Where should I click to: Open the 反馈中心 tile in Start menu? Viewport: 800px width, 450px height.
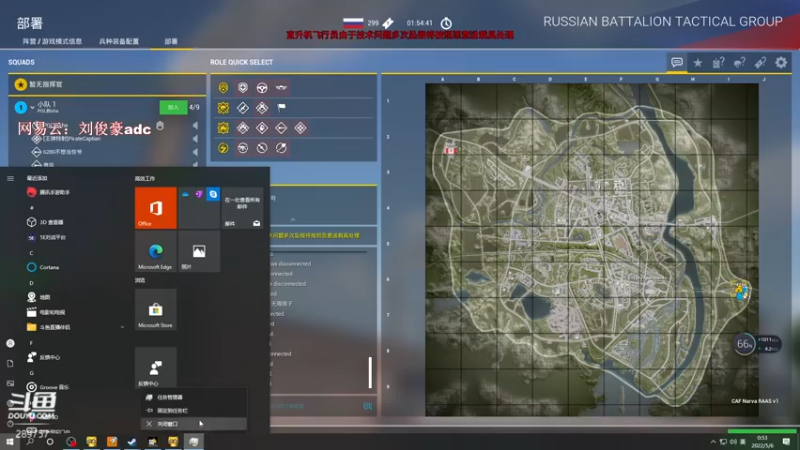156,367
